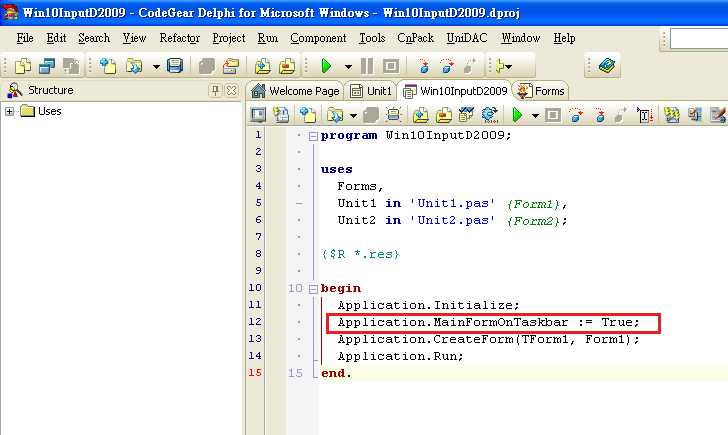Open dropdown arrow next to Open icon, top toolbar
This screenshot has width=728, height=435.
156,67
